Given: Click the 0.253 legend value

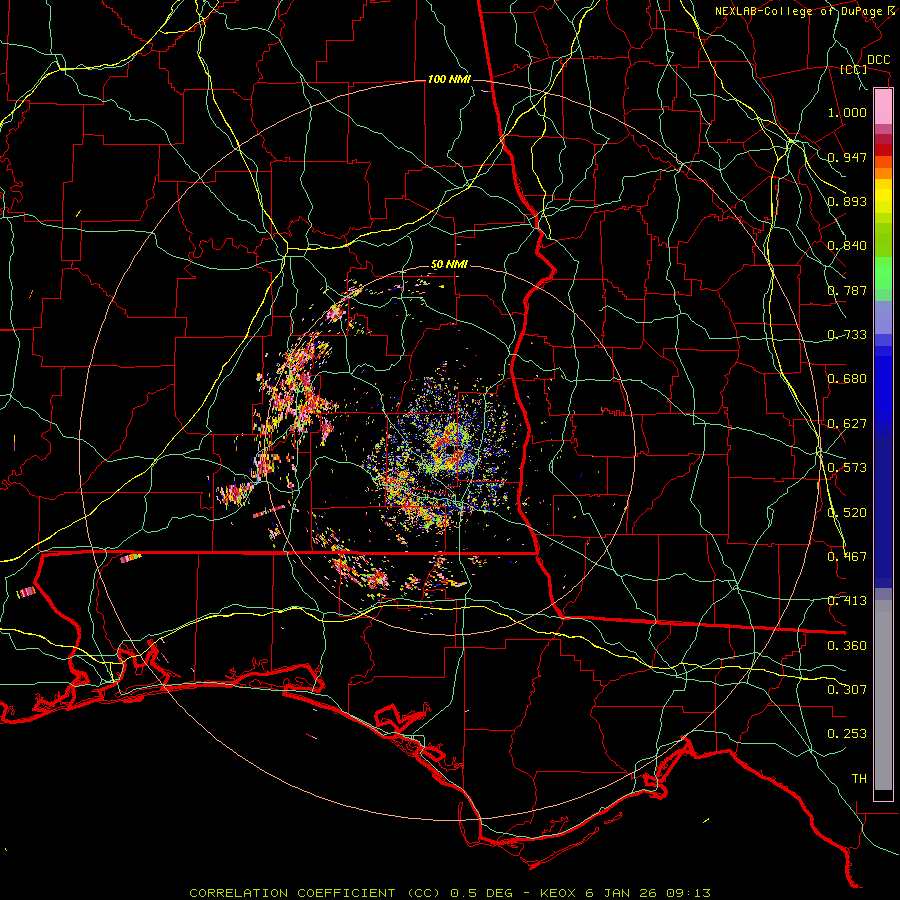Looking at the screenshot, I should 847,734.
